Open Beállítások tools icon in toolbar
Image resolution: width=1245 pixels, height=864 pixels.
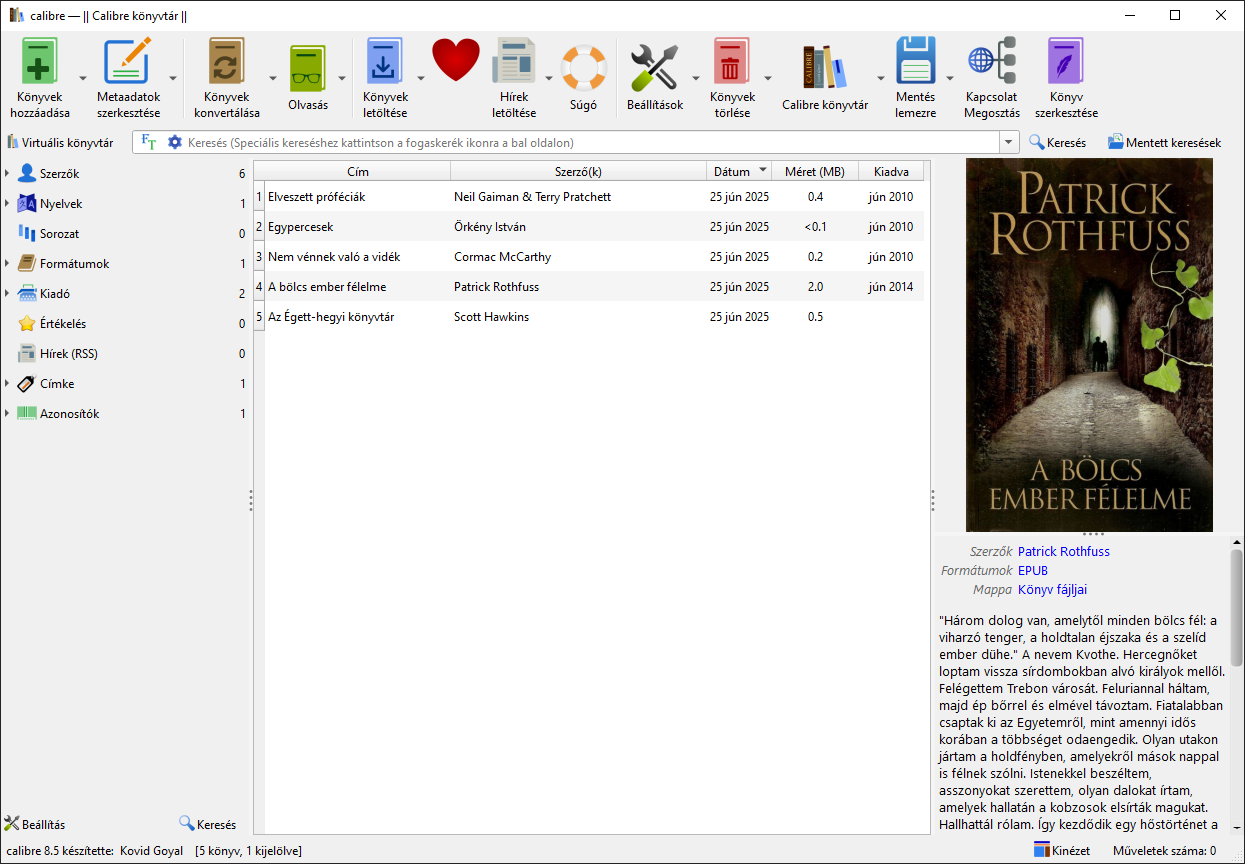pos(654,68)
